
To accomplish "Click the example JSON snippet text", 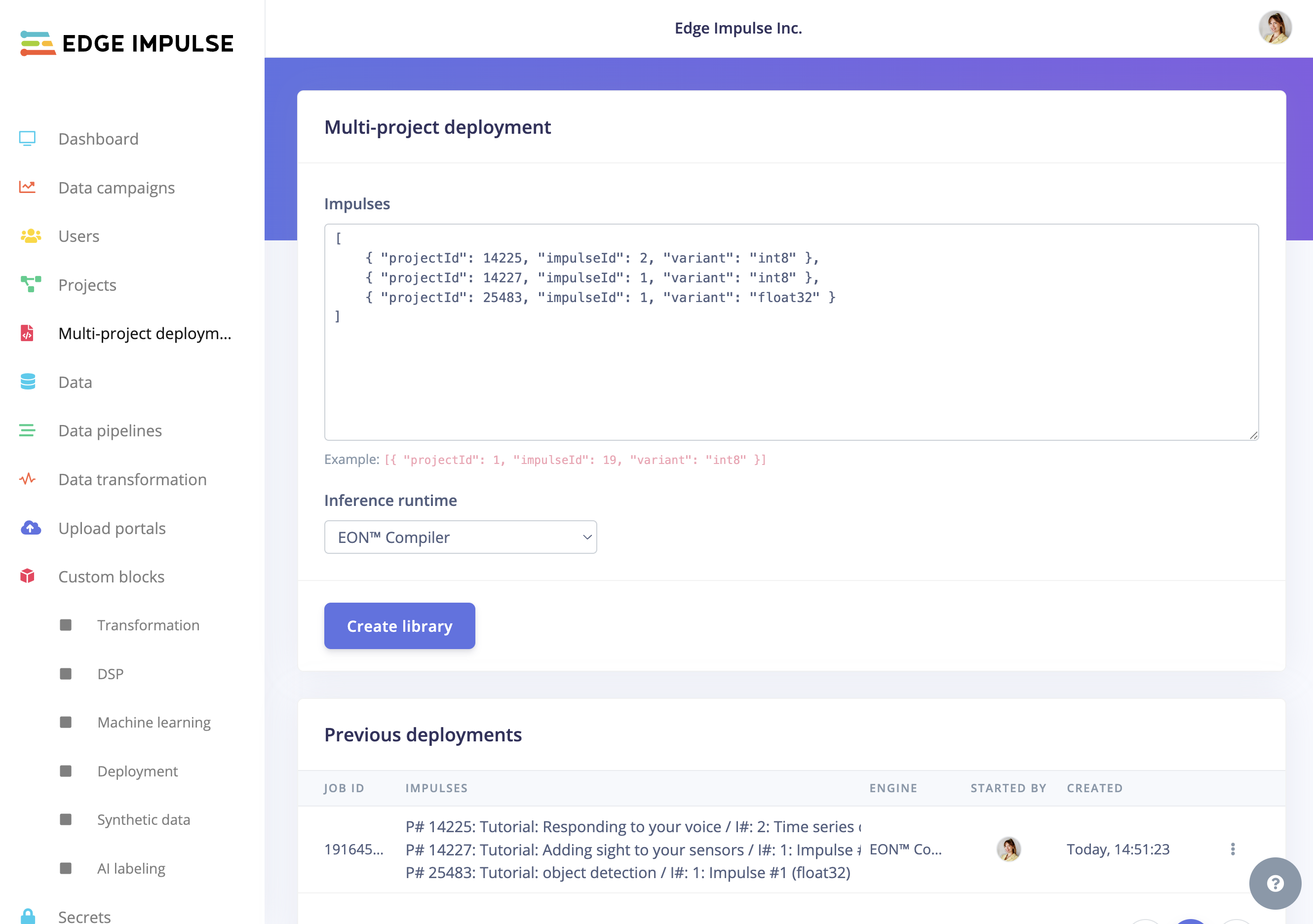I will [x=575, y=460].
